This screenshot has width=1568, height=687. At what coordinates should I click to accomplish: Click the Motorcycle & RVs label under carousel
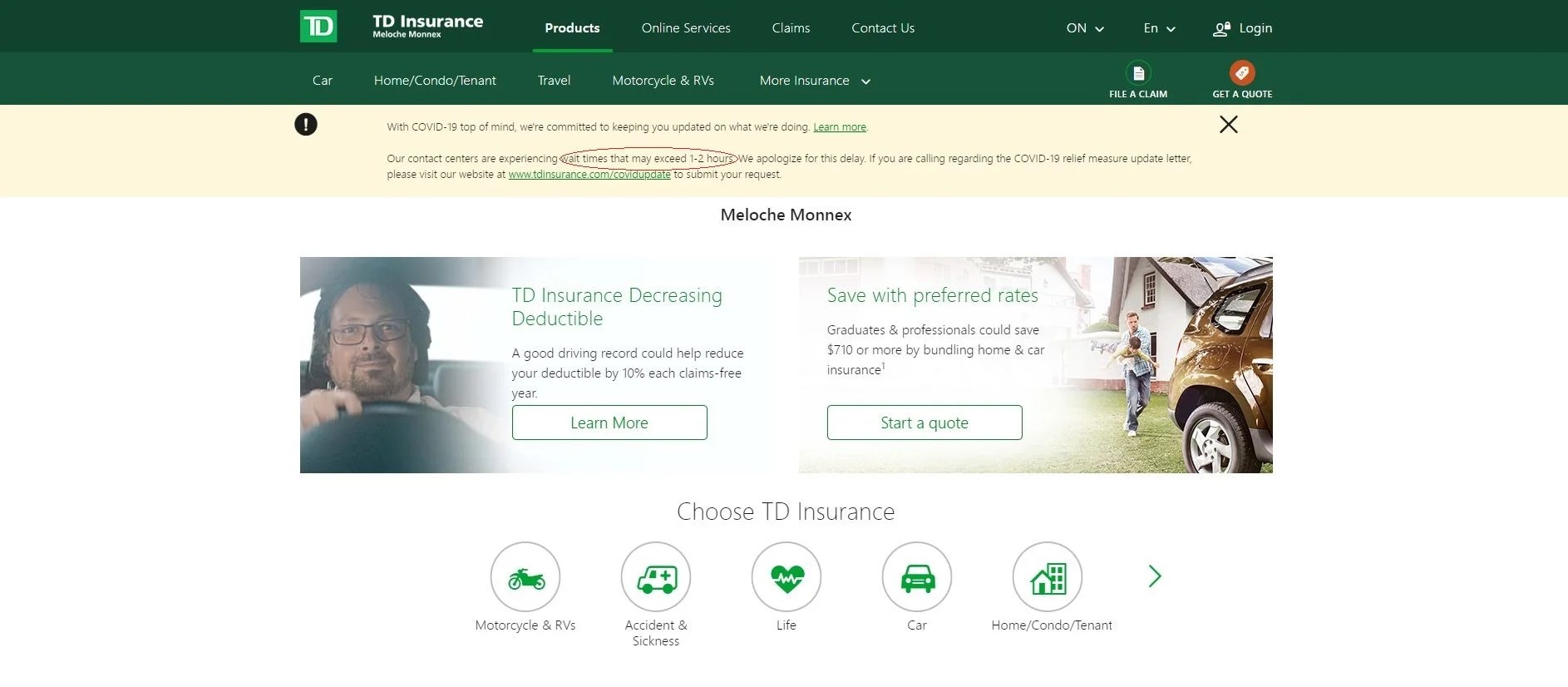(x=525, y=625)
